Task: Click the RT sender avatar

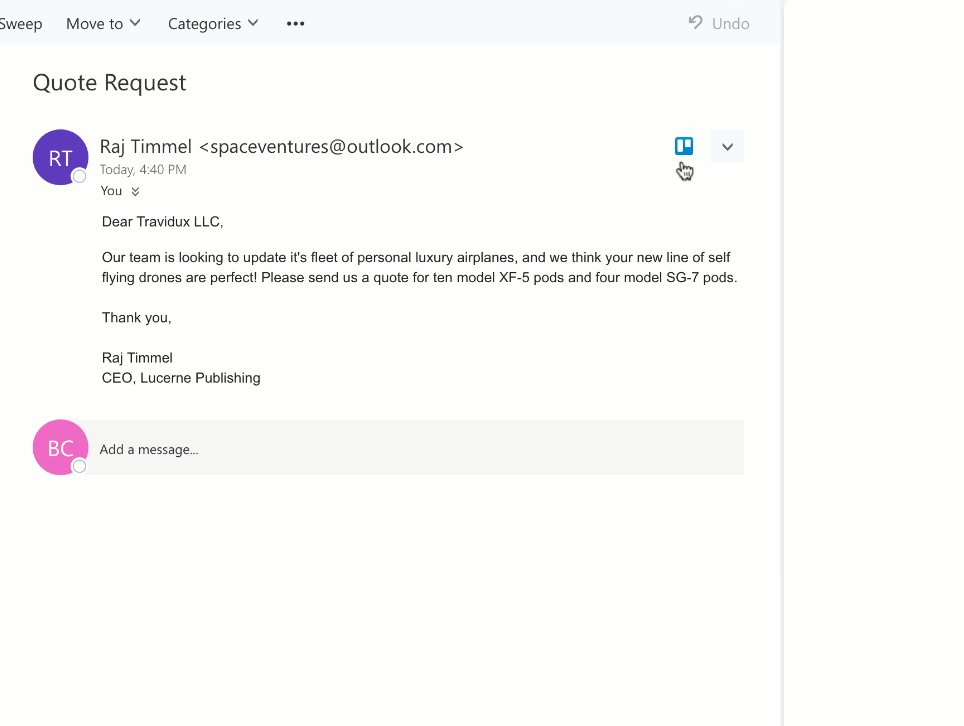Action: pyautogui.click(x=60, y=157)
